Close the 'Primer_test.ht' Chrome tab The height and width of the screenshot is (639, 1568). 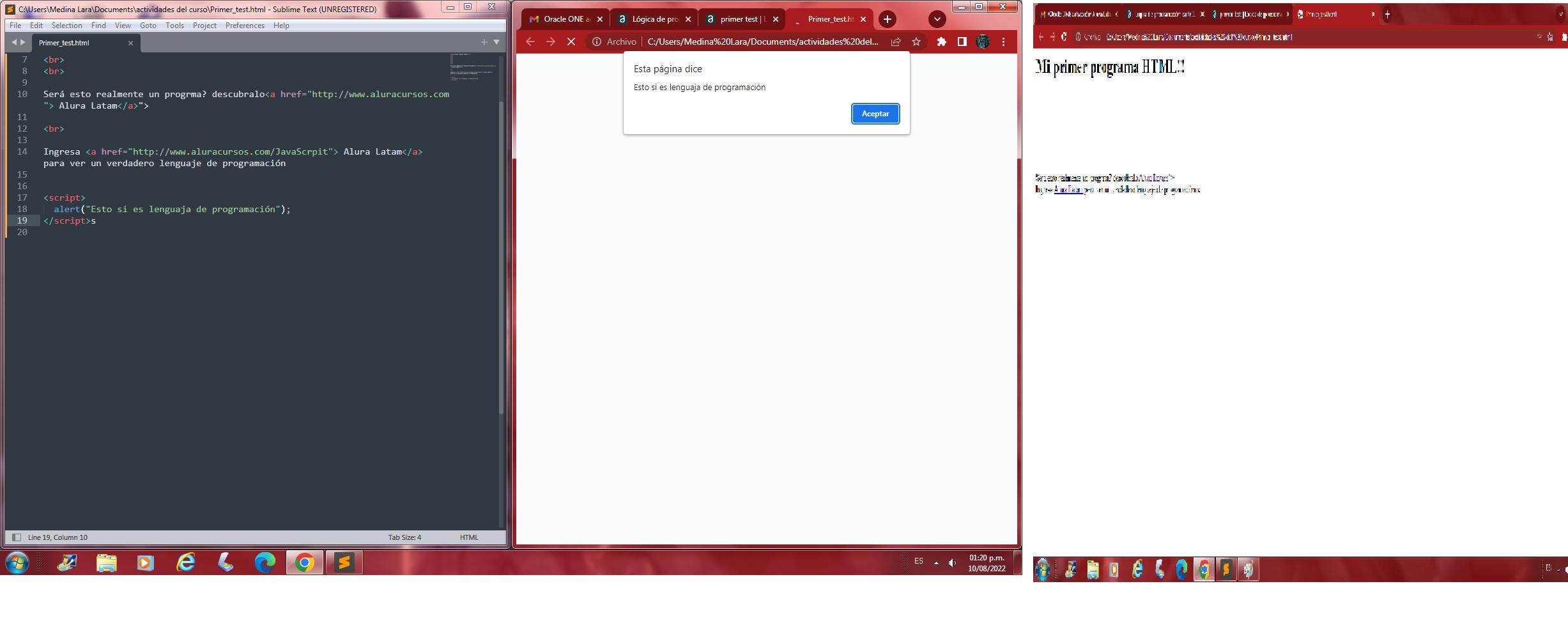(863, 19)
